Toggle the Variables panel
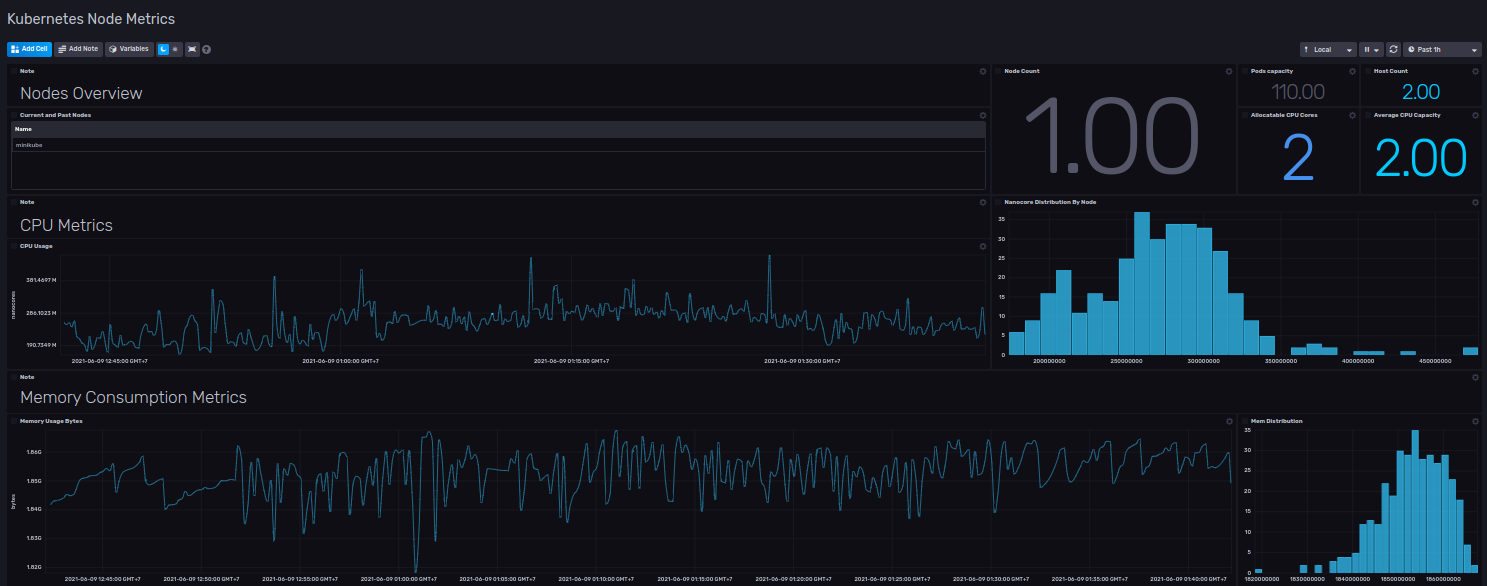This screenshot has height=586, width=1487. point(129,49)
